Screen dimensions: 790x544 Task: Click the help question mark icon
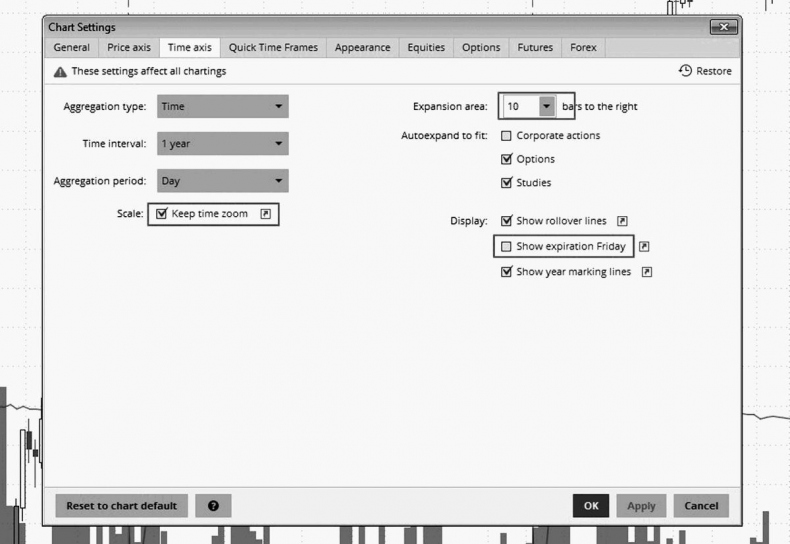click(x=213, y=506)
